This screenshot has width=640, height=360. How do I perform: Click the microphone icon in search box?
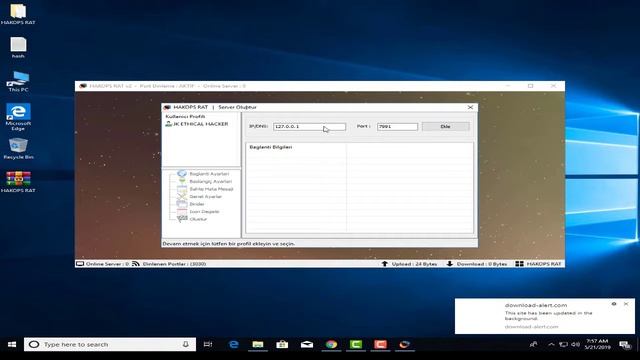[x=186, y=344]
